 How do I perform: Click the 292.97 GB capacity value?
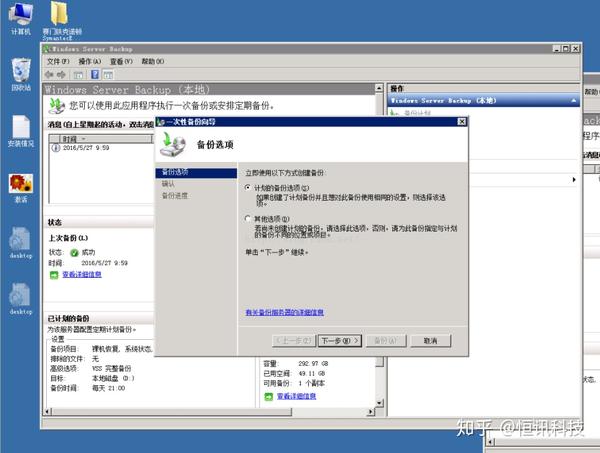point(313,363)
